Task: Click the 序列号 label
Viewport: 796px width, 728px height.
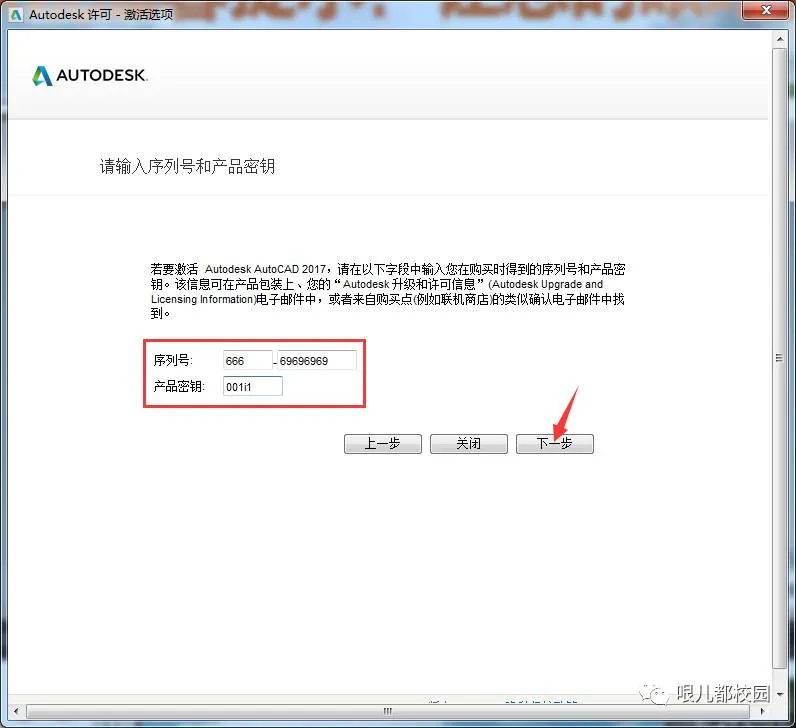Action: click(x=173, y=360)
